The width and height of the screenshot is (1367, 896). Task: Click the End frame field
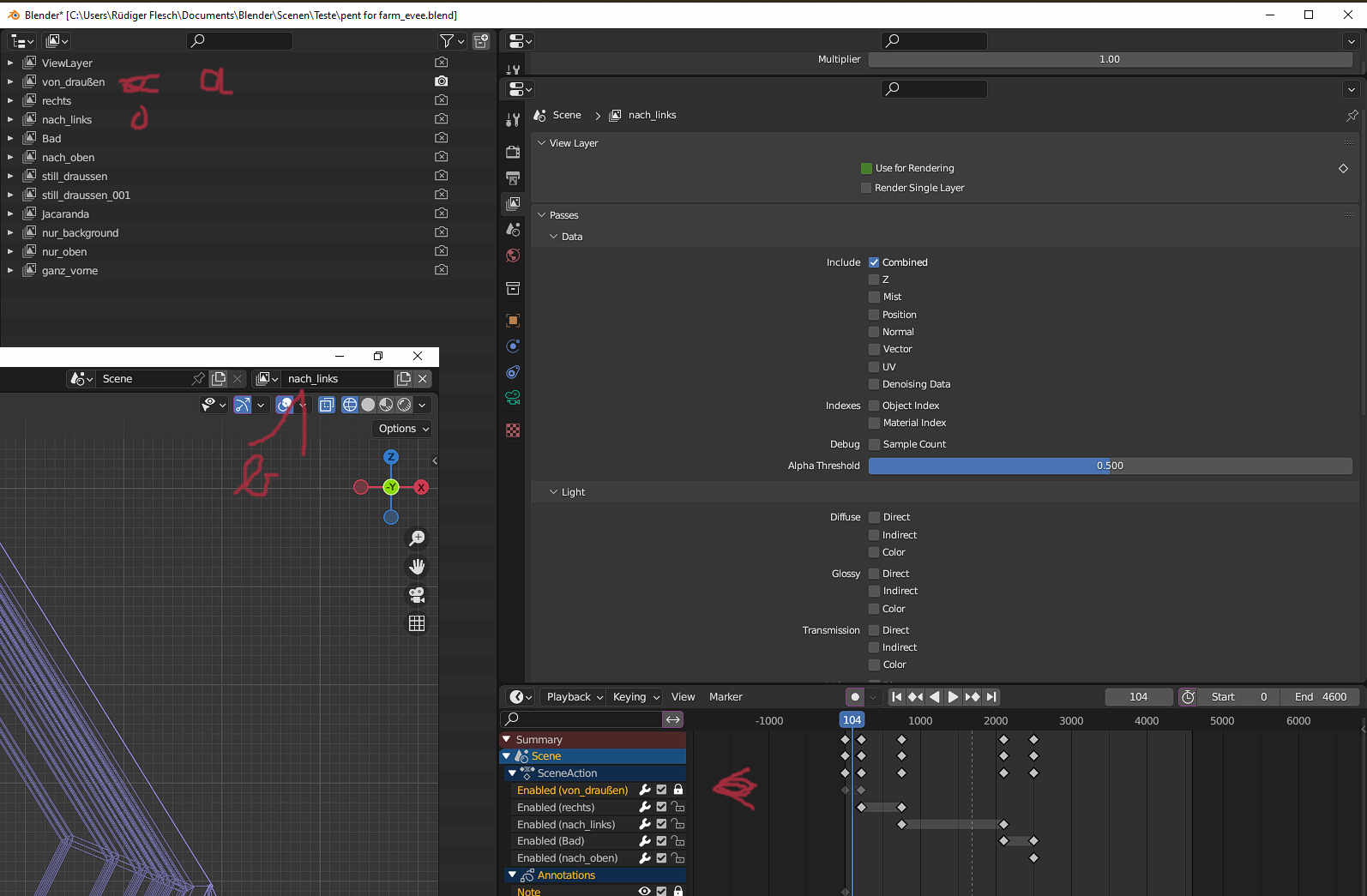pos(1321,697)
